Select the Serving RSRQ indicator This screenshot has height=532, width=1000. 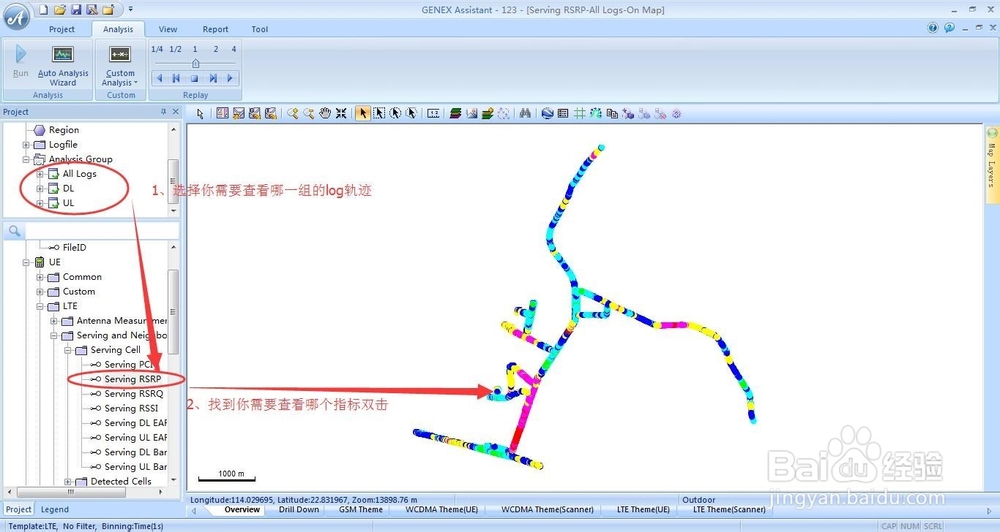click(x=134, y=394)
